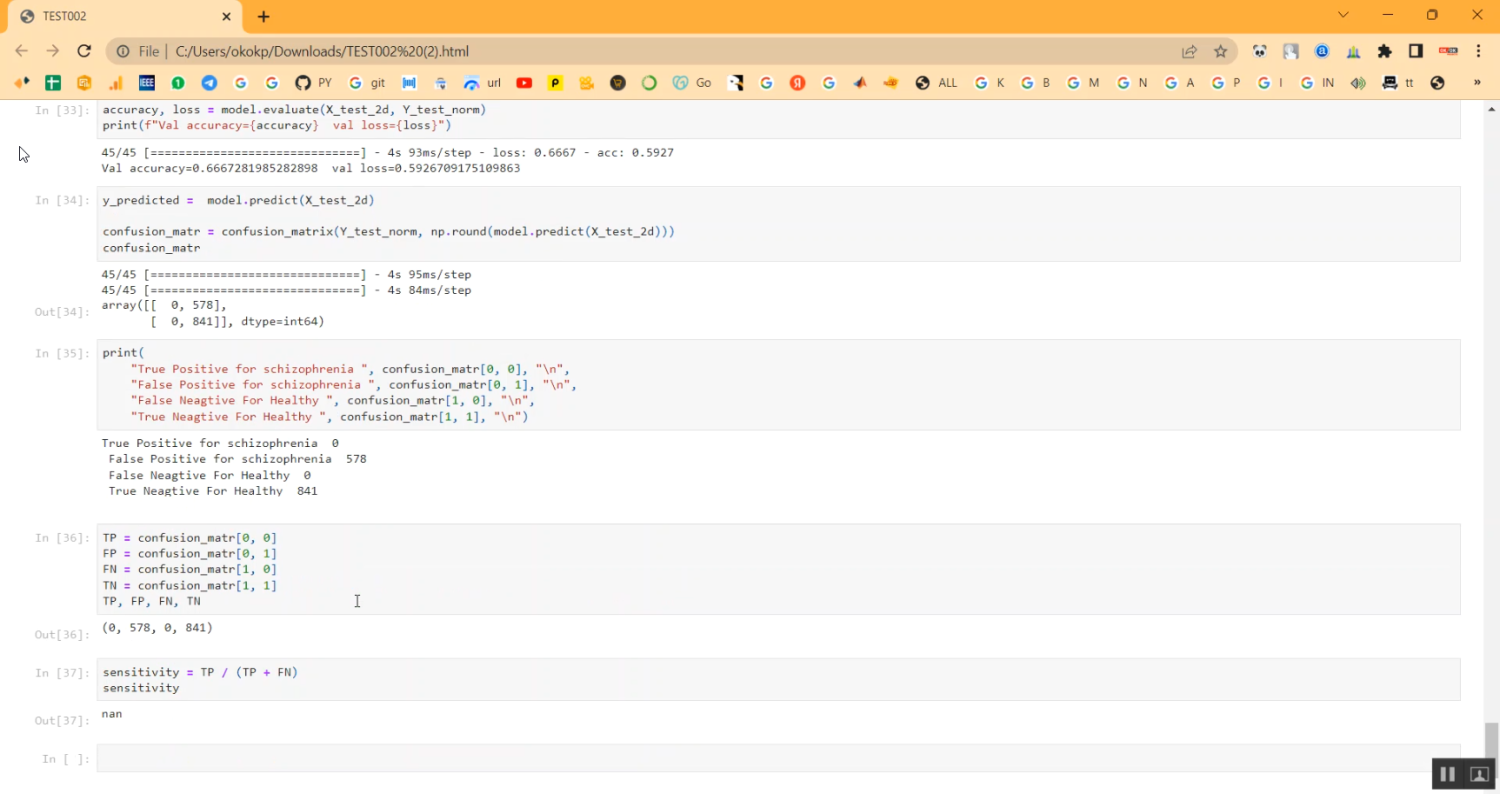Open the MATLAB bookmark icon
The height and width of the screenshot is (794, 1500).
[x=859, y=83]
